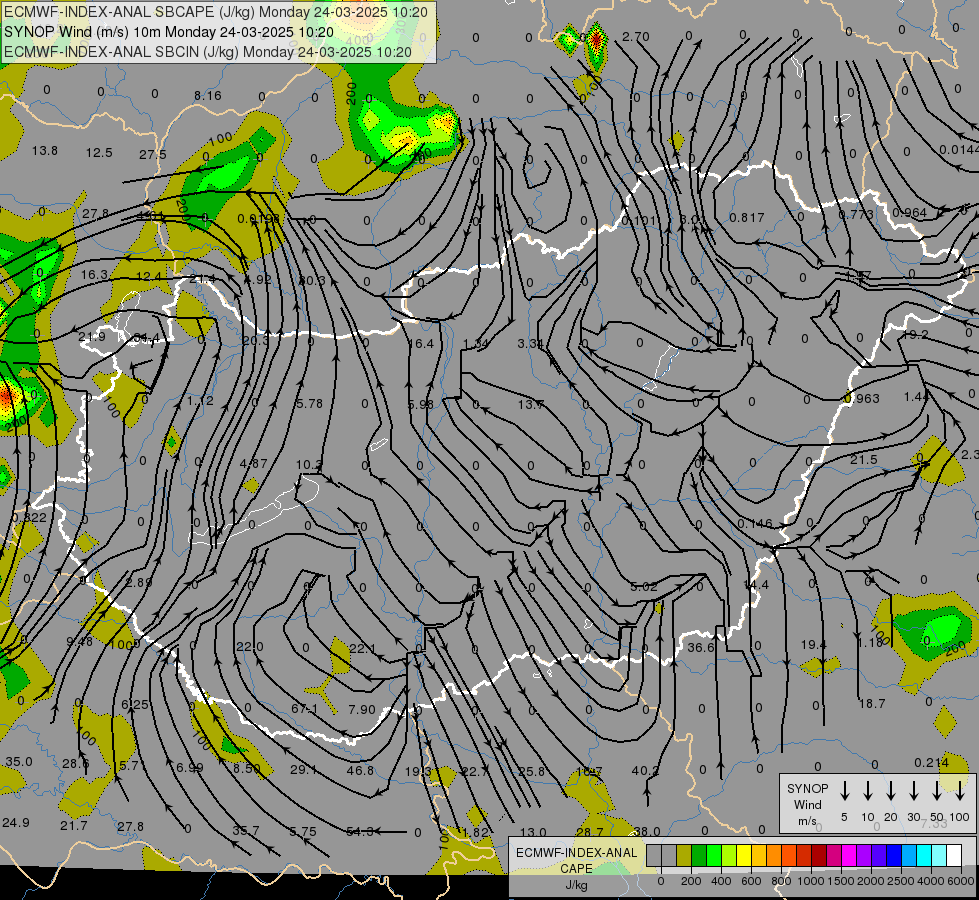The width and height of the screenshot is (979, 900).
Task: Click the CIN value 29.1
Action: 303,770
